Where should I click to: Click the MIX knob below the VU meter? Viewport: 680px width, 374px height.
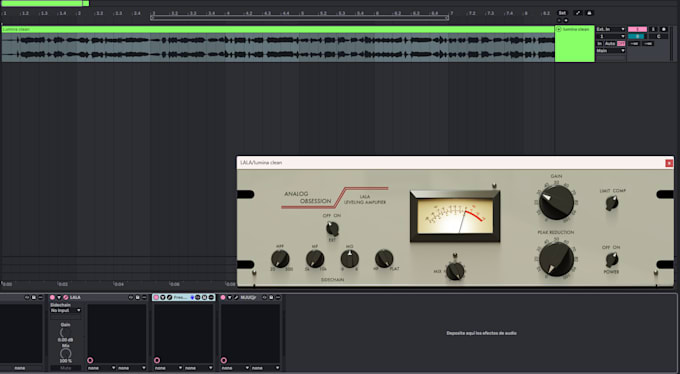tap(455, 272)
